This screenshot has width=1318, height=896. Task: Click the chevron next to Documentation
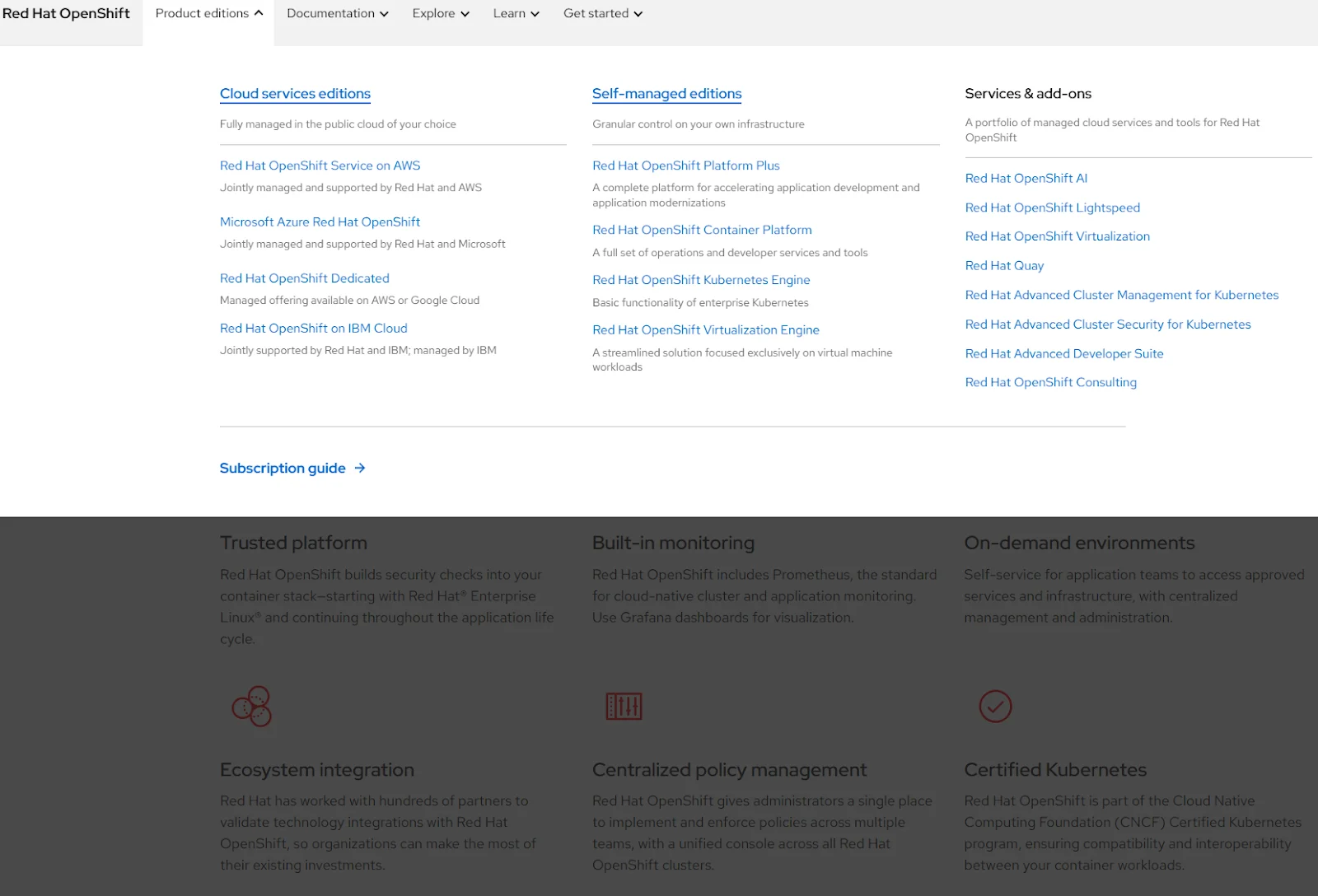click(384, 14)
